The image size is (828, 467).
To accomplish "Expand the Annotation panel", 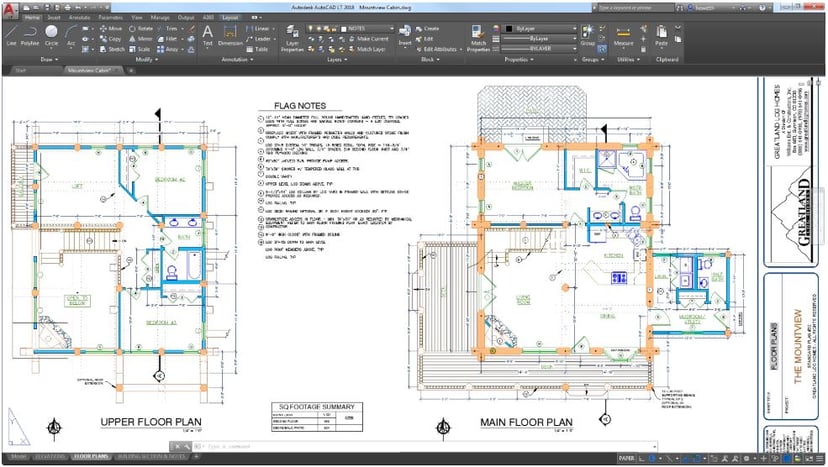I will tap(237, 60).
